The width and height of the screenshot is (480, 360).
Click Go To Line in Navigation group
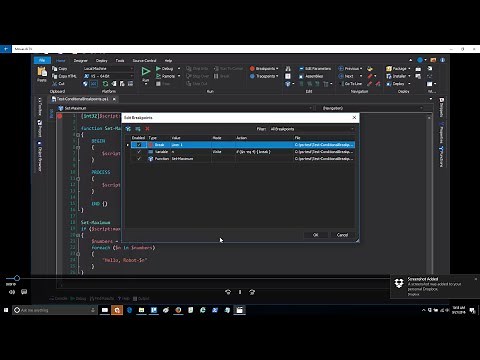(x=351, y=84)
